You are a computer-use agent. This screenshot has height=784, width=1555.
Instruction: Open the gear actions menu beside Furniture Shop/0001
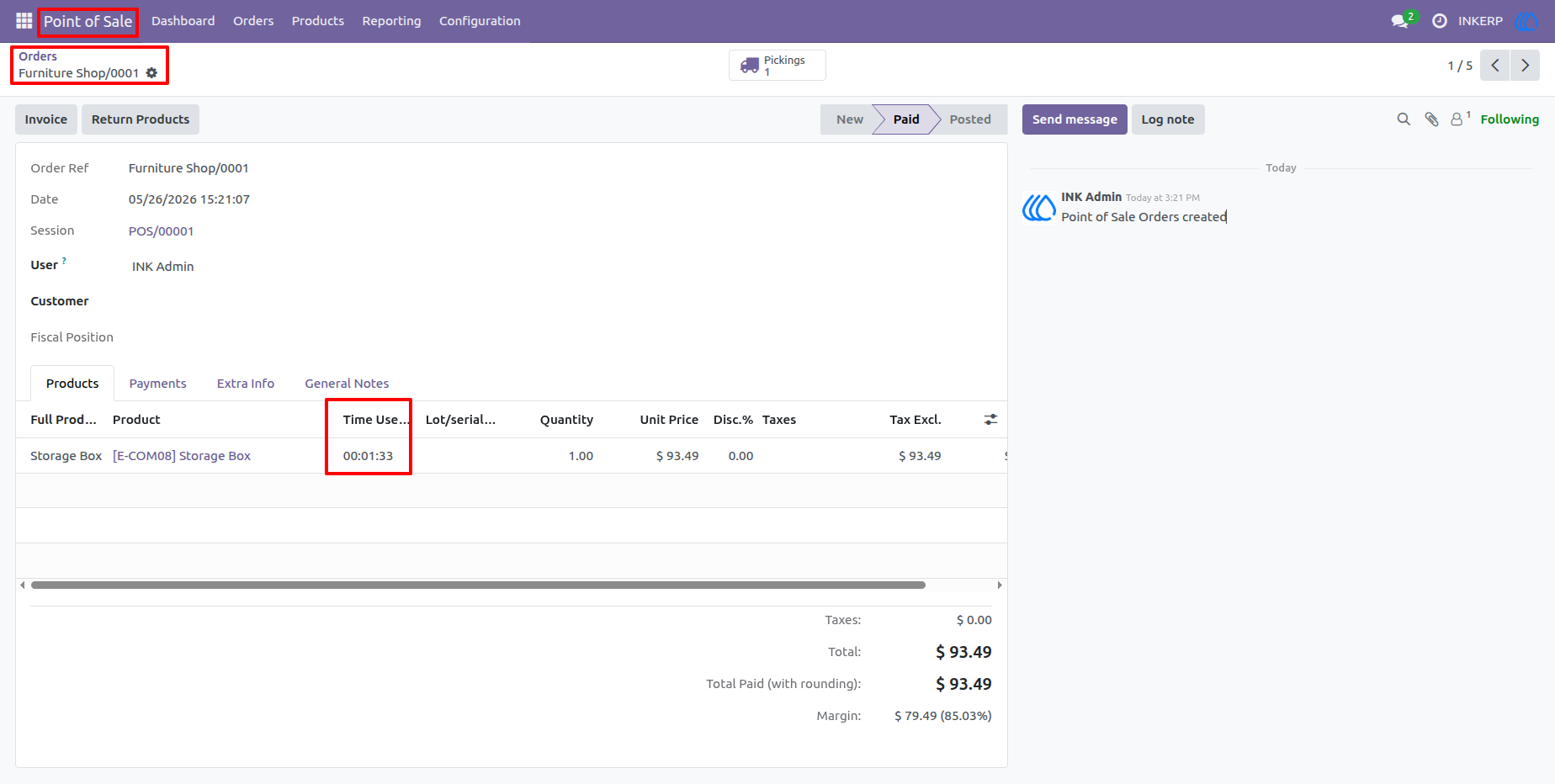point(151,73)
